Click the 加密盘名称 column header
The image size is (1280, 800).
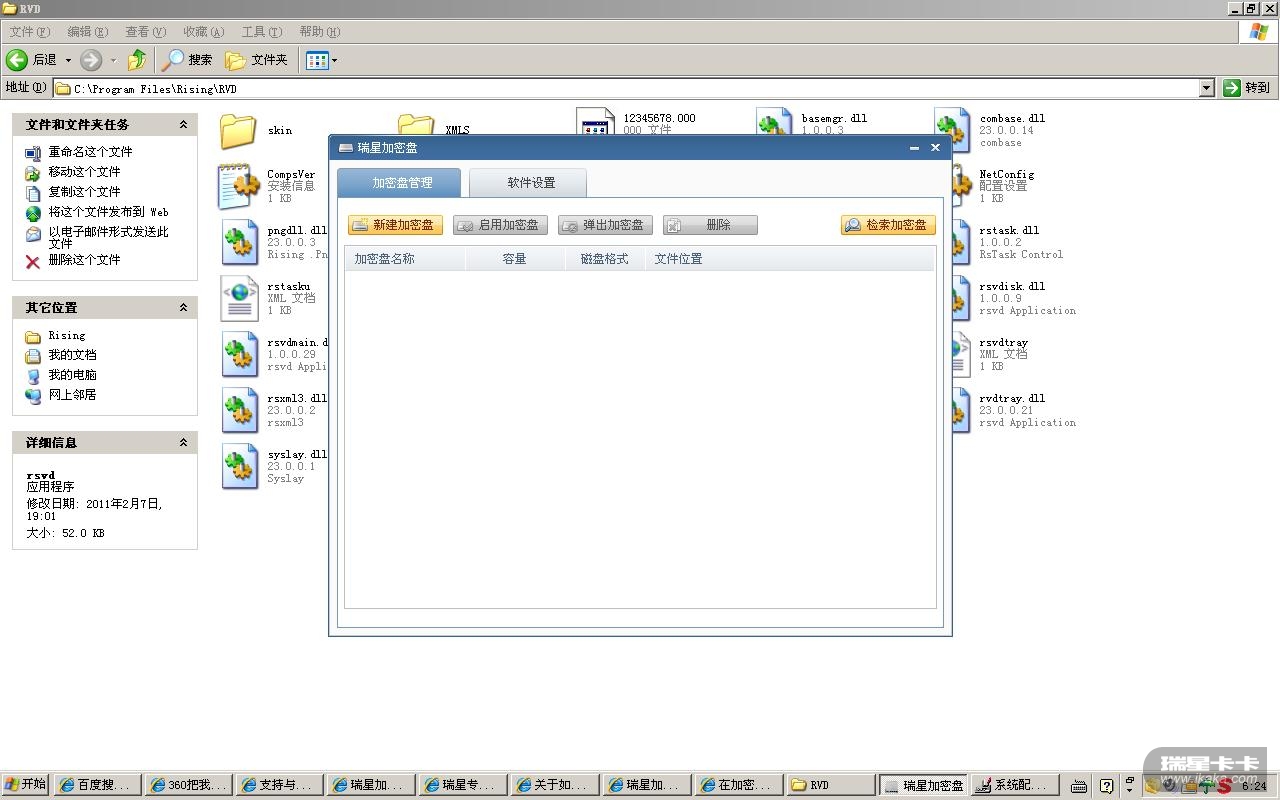[x=405, y=259]
